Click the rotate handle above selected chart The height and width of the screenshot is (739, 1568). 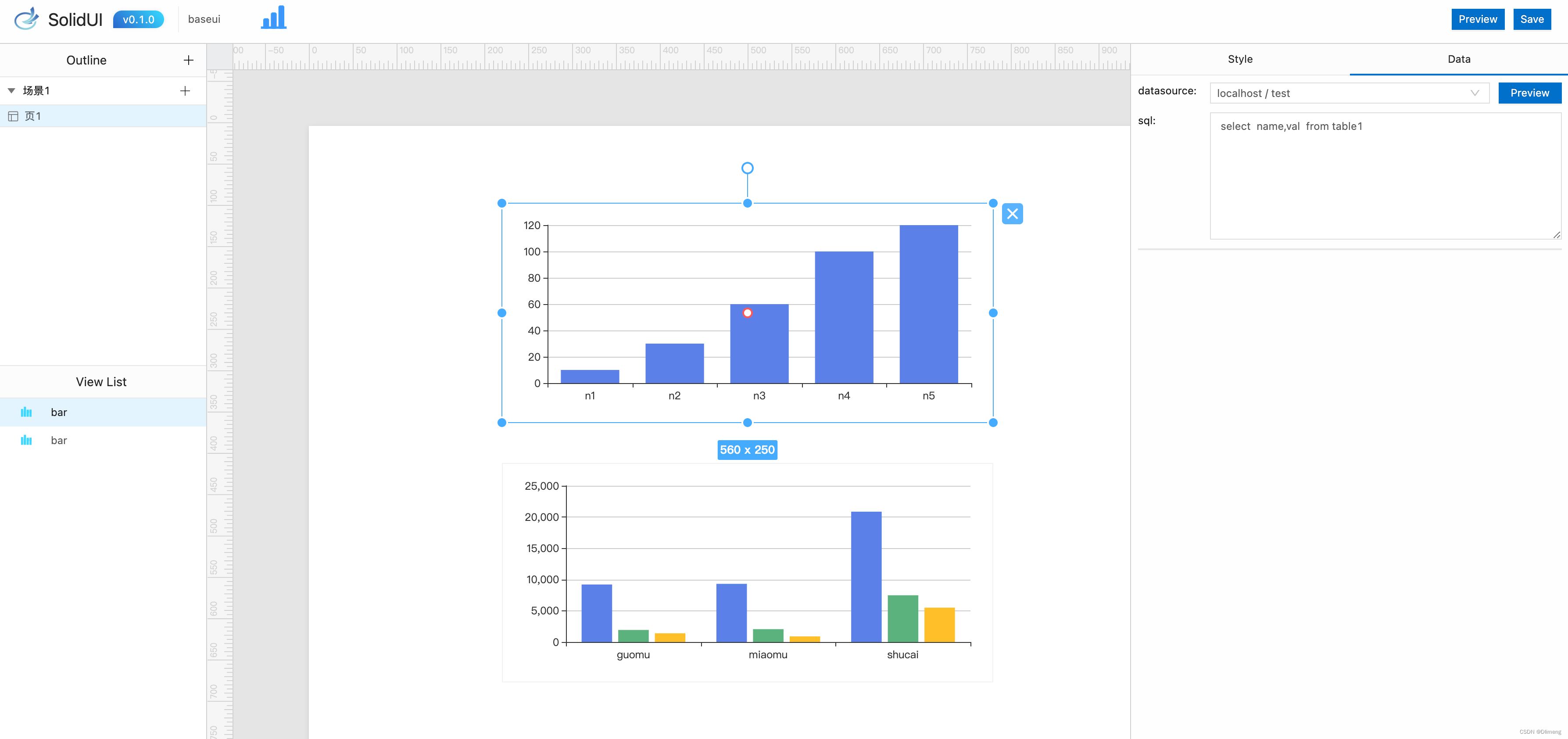pyautogui.click(x=748, y=168)
